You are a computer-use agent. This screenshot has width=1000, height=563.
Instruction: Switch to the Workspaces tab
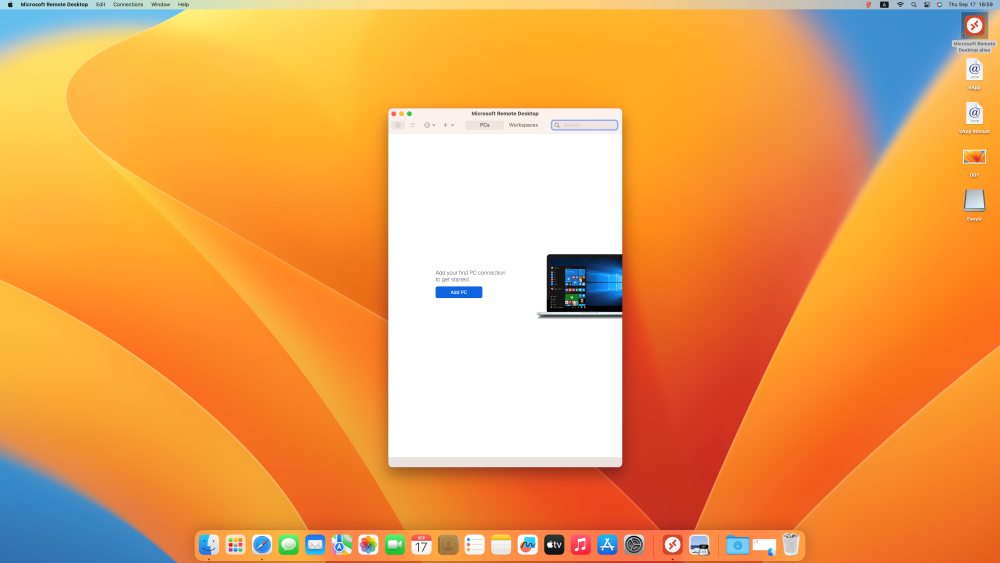click(523, 125)
